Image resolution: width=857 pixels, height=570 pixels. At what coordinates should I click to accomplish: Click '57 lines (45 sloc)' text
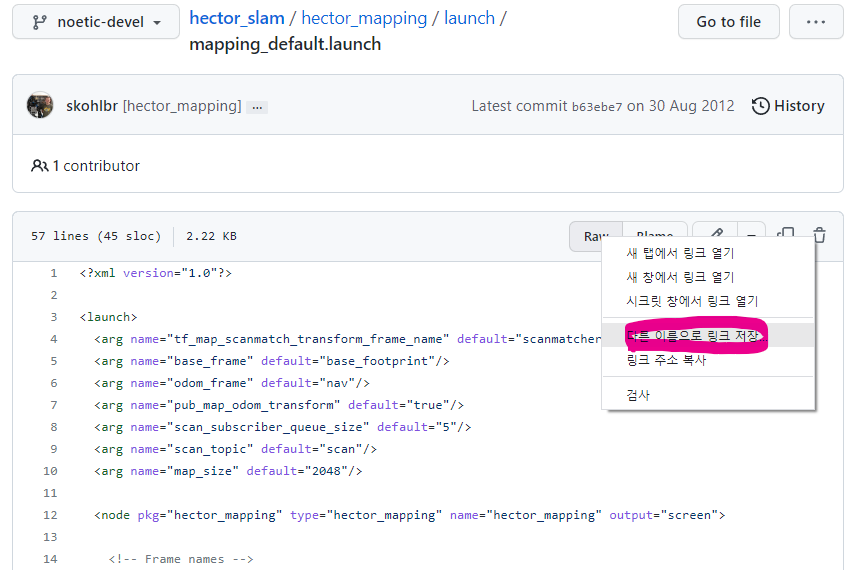tap(96, 236)
